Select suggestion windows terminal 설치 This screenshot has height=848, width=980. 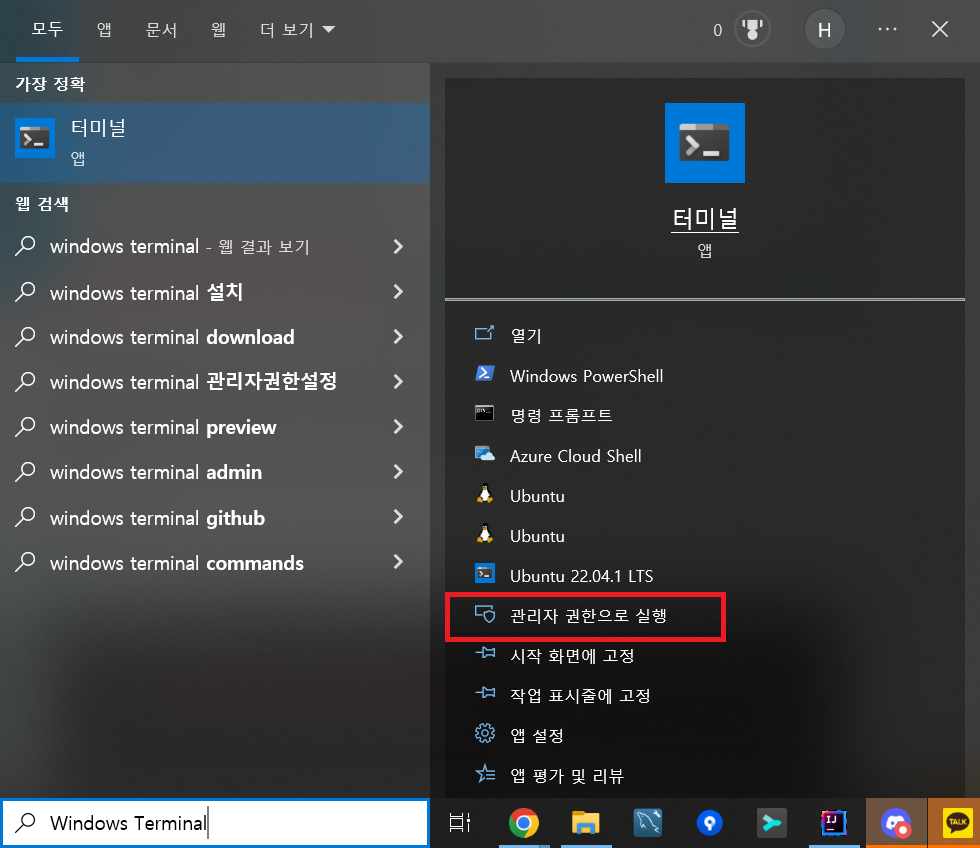point(146,292)
